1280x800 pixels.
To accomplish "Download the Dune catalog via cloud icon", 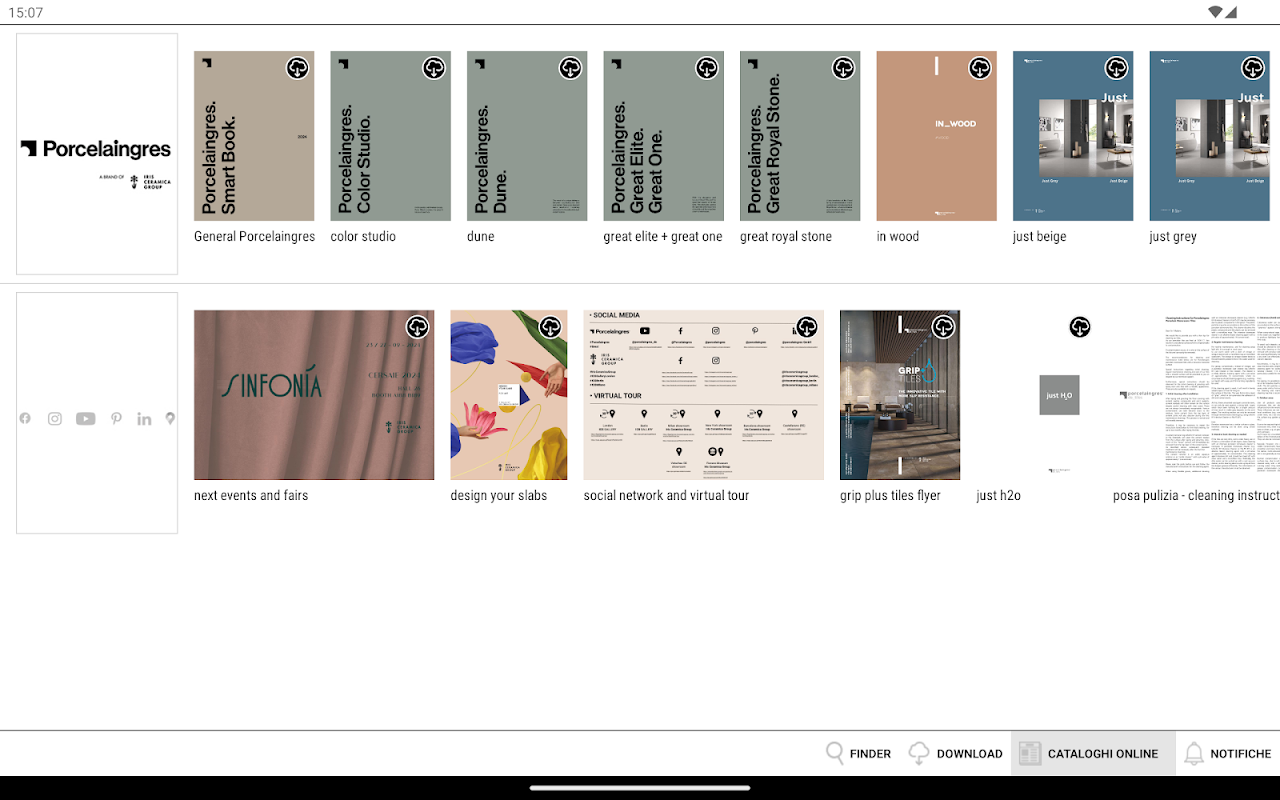I will [571, 68].
